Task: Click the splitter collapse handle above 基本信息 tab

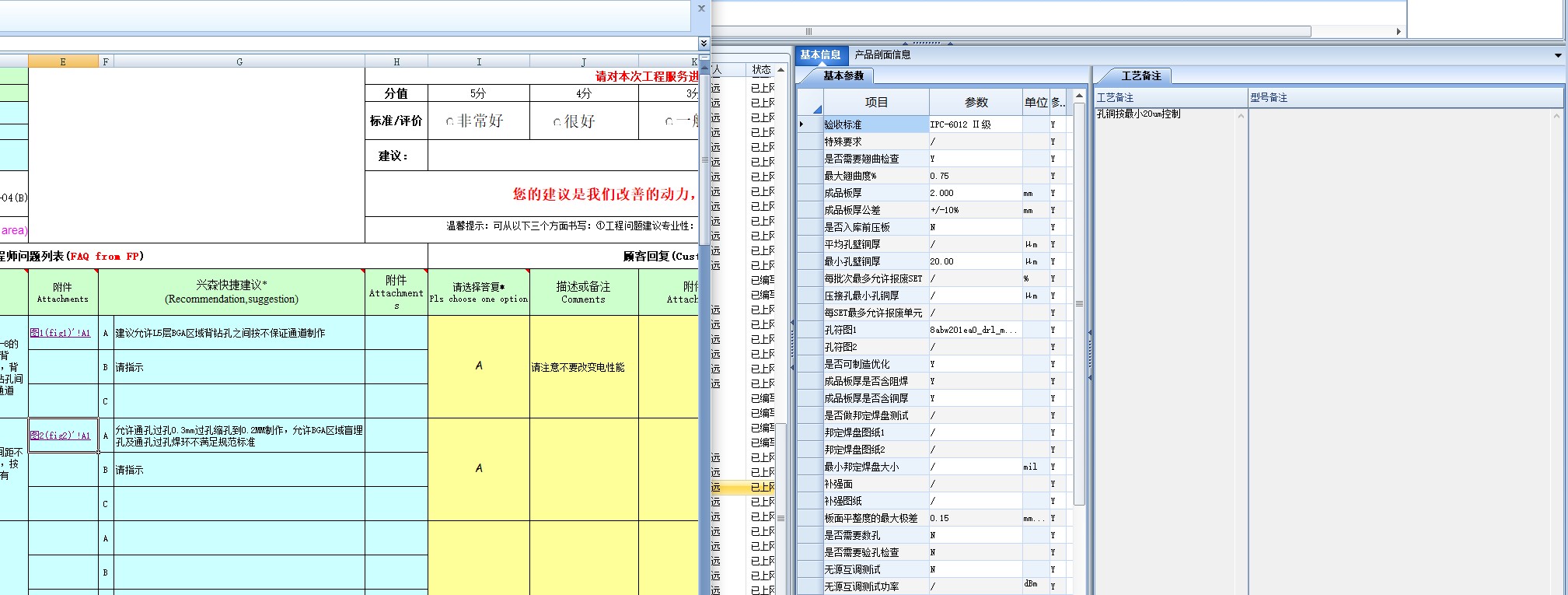Action: click(x=926, y=43)
